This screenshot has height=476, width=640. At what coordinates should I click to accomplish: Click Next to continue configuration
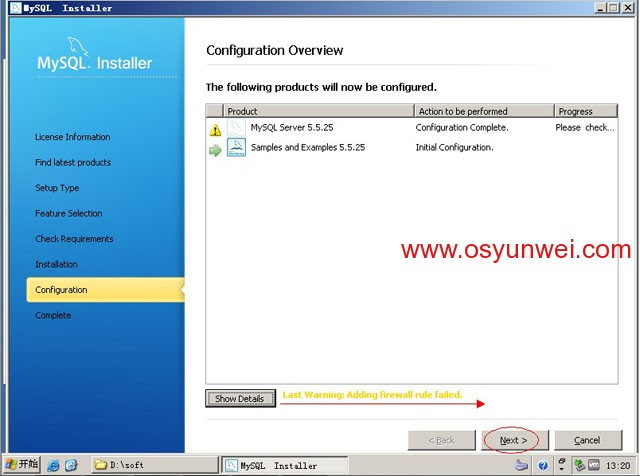click(515, 440)
